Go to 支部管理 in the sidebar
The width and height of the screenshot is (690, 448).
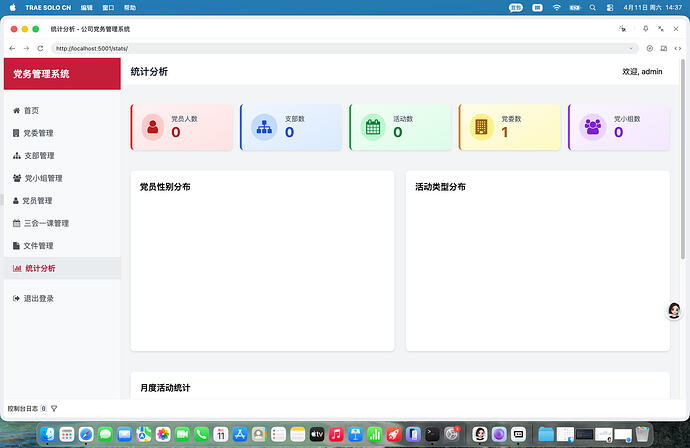[62, 155]
